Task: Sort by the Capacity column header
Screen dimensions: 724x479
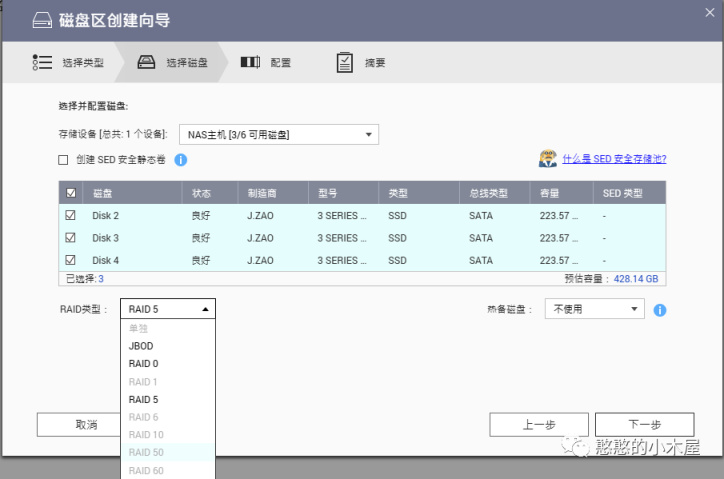Action: point(561,193)
